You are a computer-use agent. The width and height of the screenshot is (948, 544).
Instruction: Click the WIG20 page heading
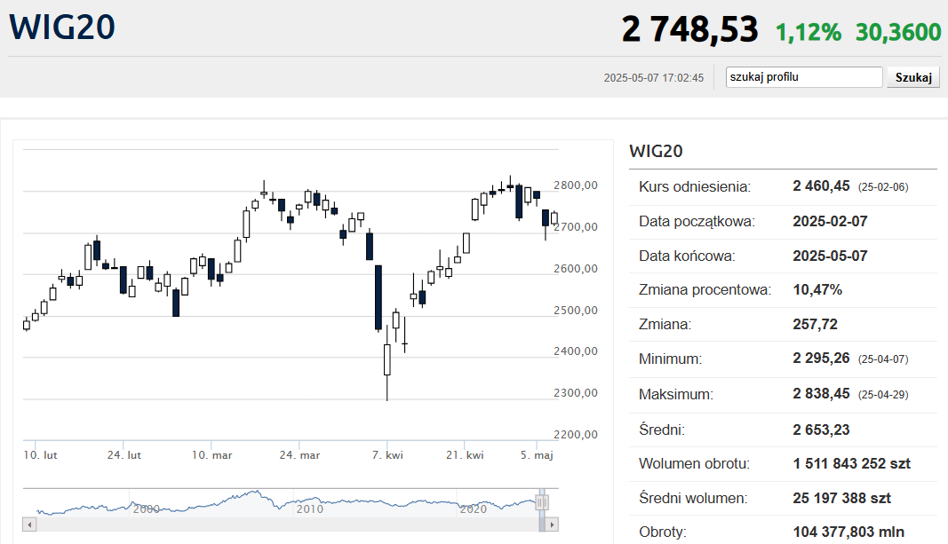pyautogui.click(x=62, y=27)
